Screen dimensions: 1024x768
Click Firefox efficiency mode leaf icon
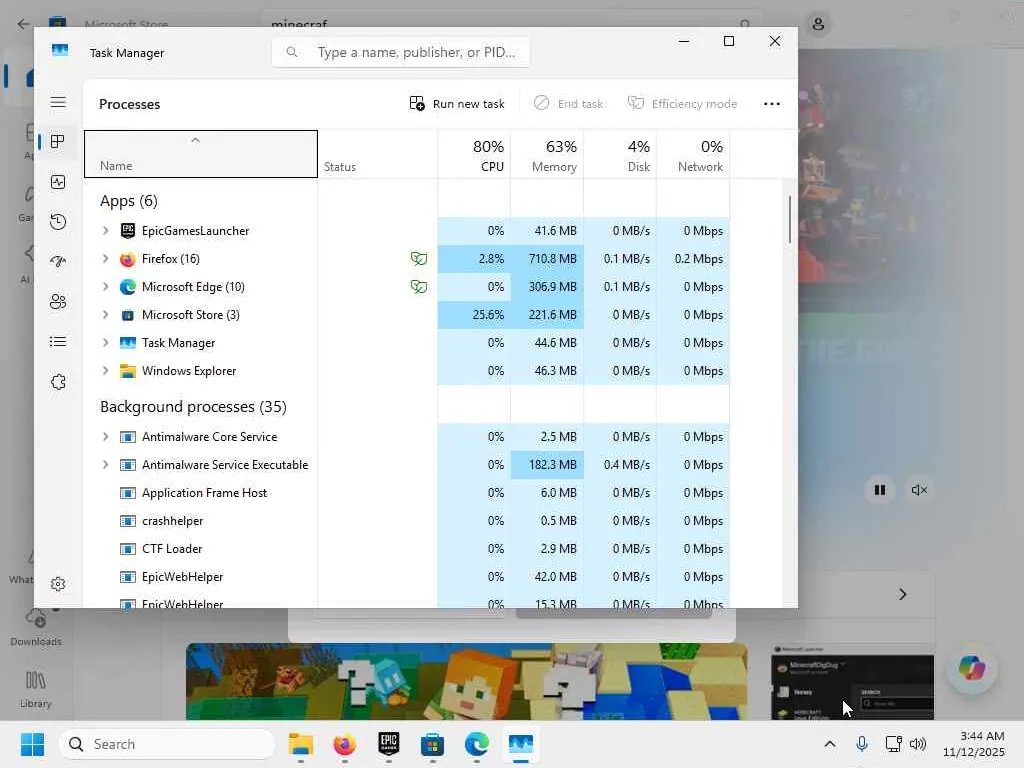[x=419, y=259]
